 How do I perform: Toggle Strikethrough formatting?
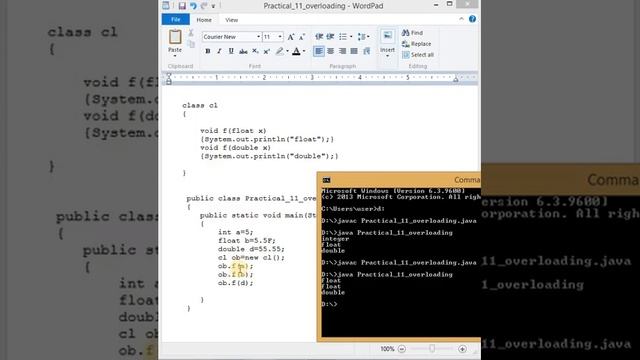243,51
